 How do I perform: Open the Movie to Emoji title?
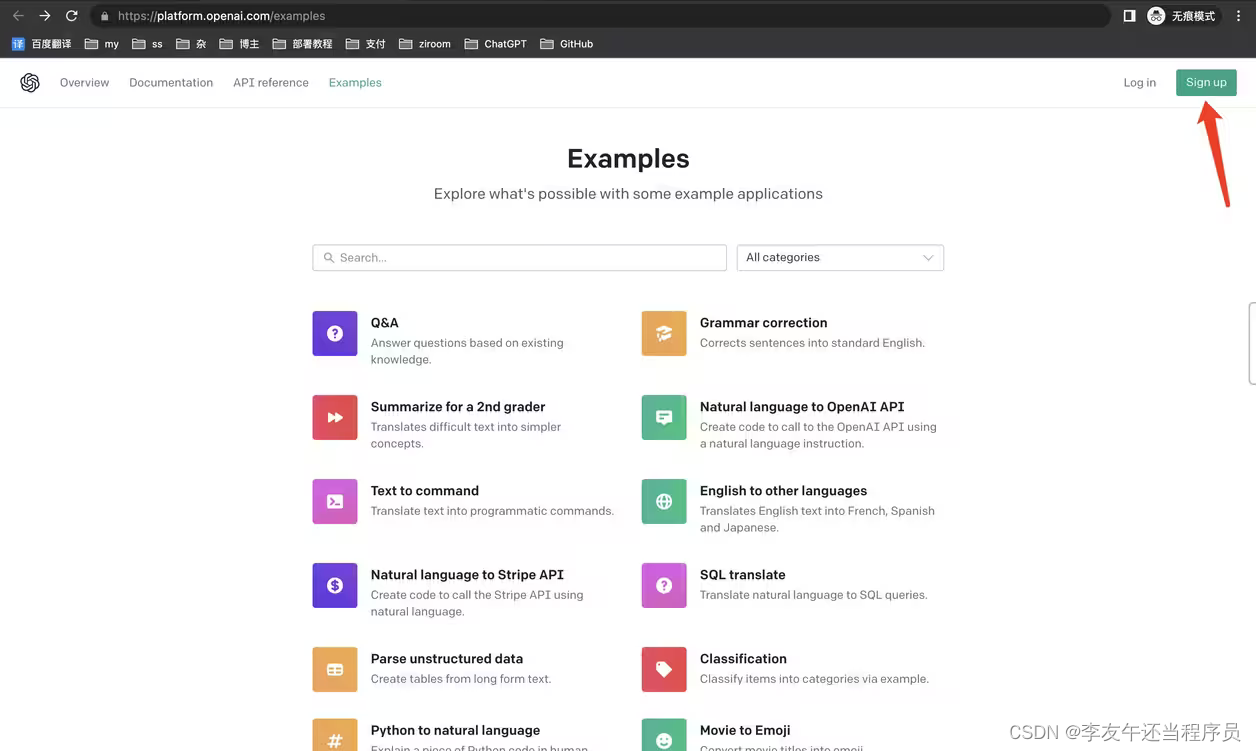tap(745, 731)
